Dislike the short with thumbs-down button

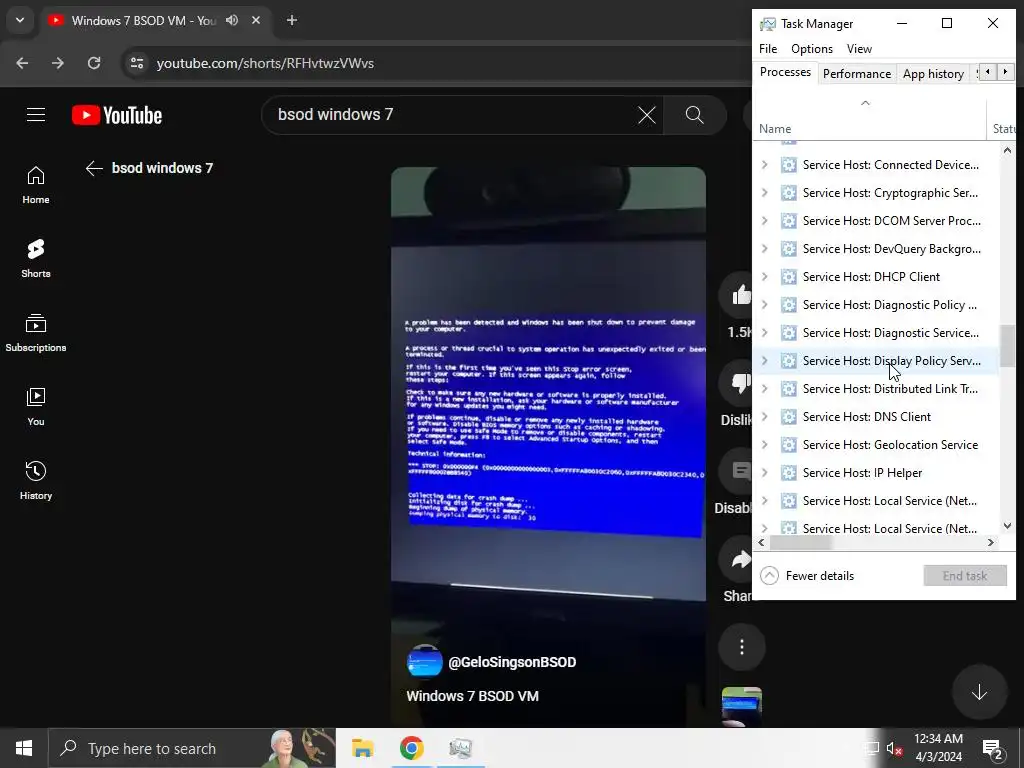[x=738, y=383]
